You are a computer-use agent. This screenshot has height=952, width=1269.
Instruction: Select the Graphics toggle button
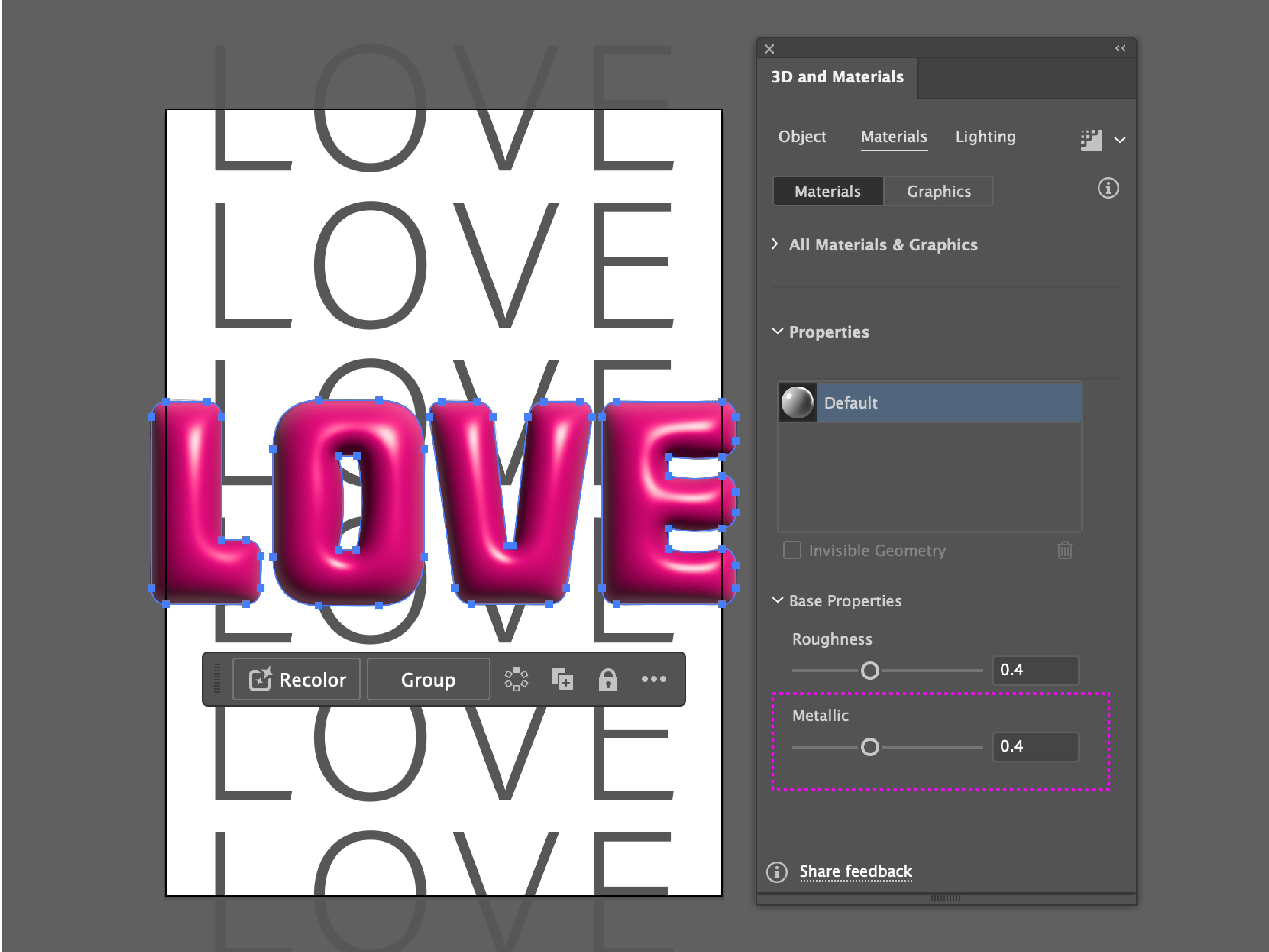coord(938,191)
